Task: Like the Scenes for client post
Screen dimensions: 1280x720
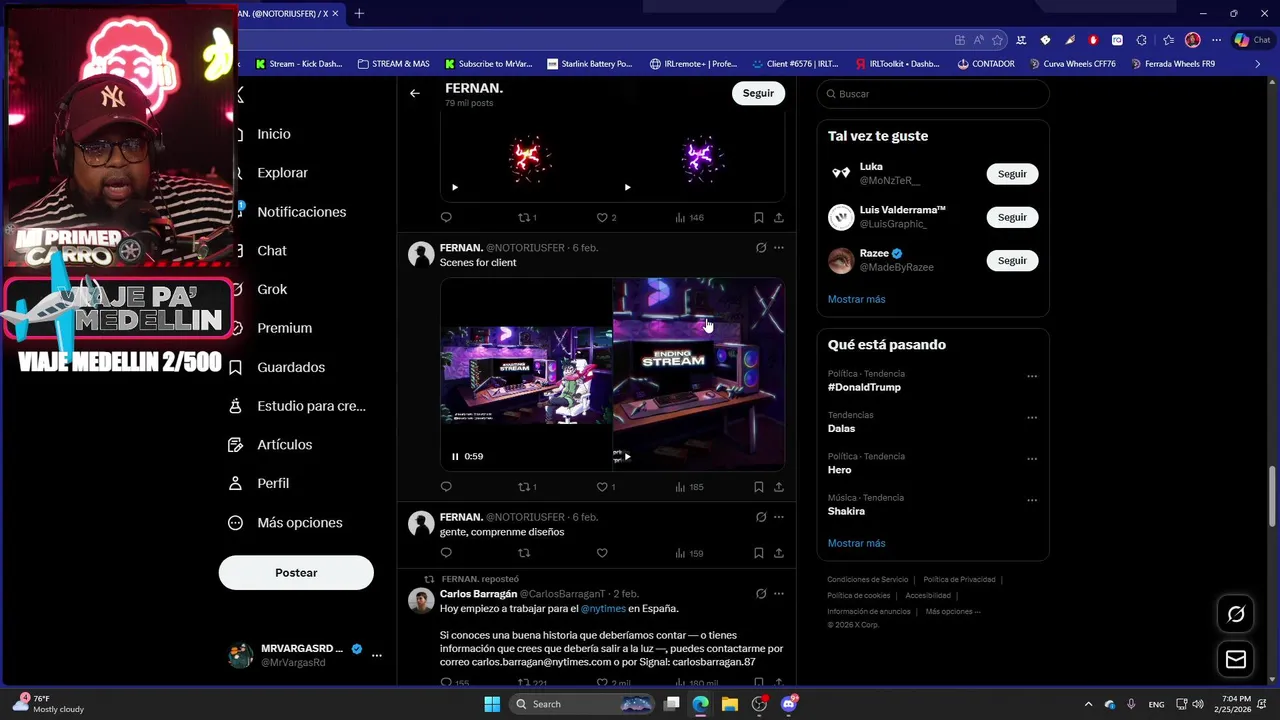Action: tap(606, 487)
